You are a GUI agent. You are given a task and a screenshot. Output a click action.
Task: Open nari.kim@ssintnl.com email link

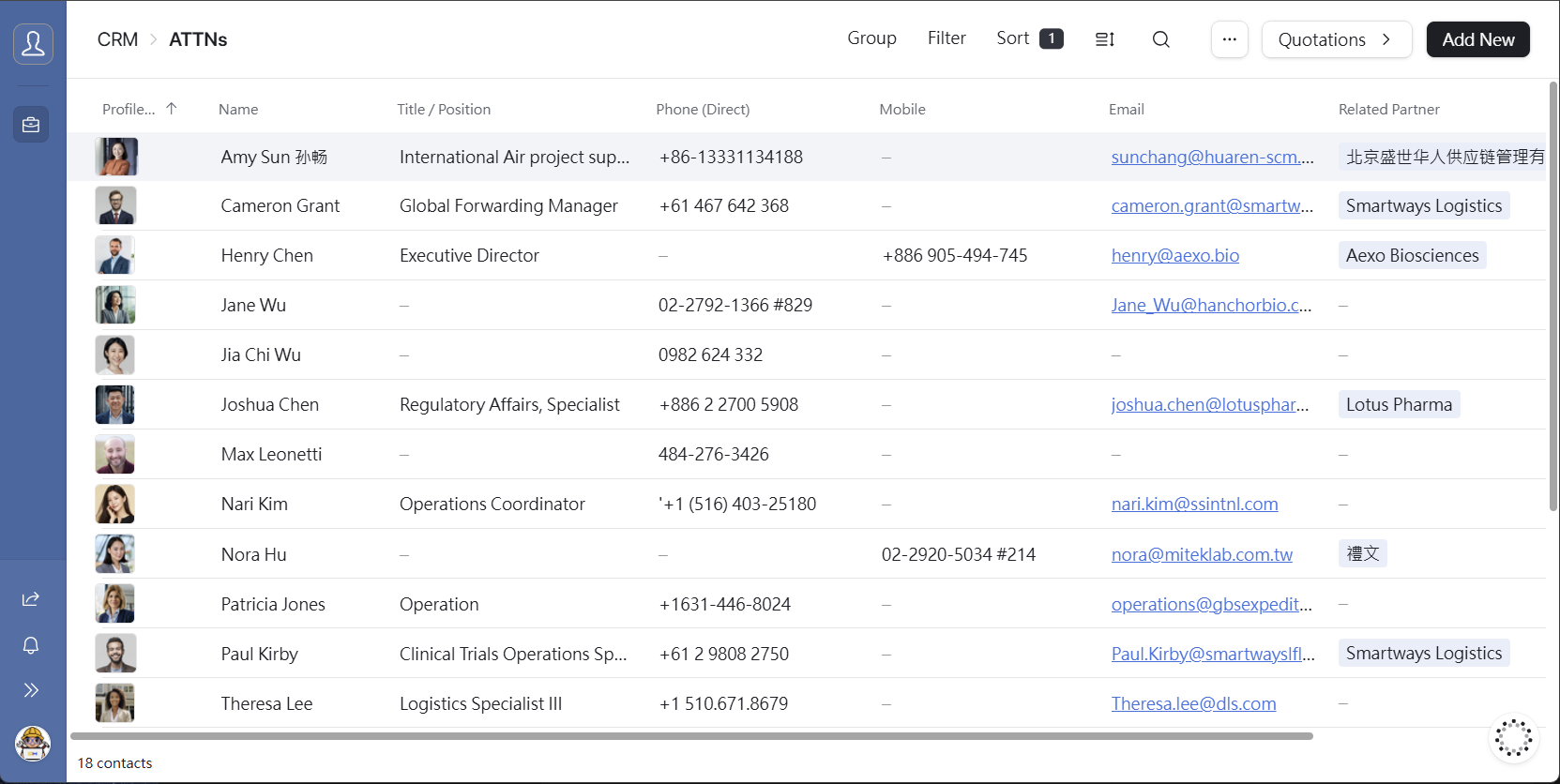pos(1194,504)
